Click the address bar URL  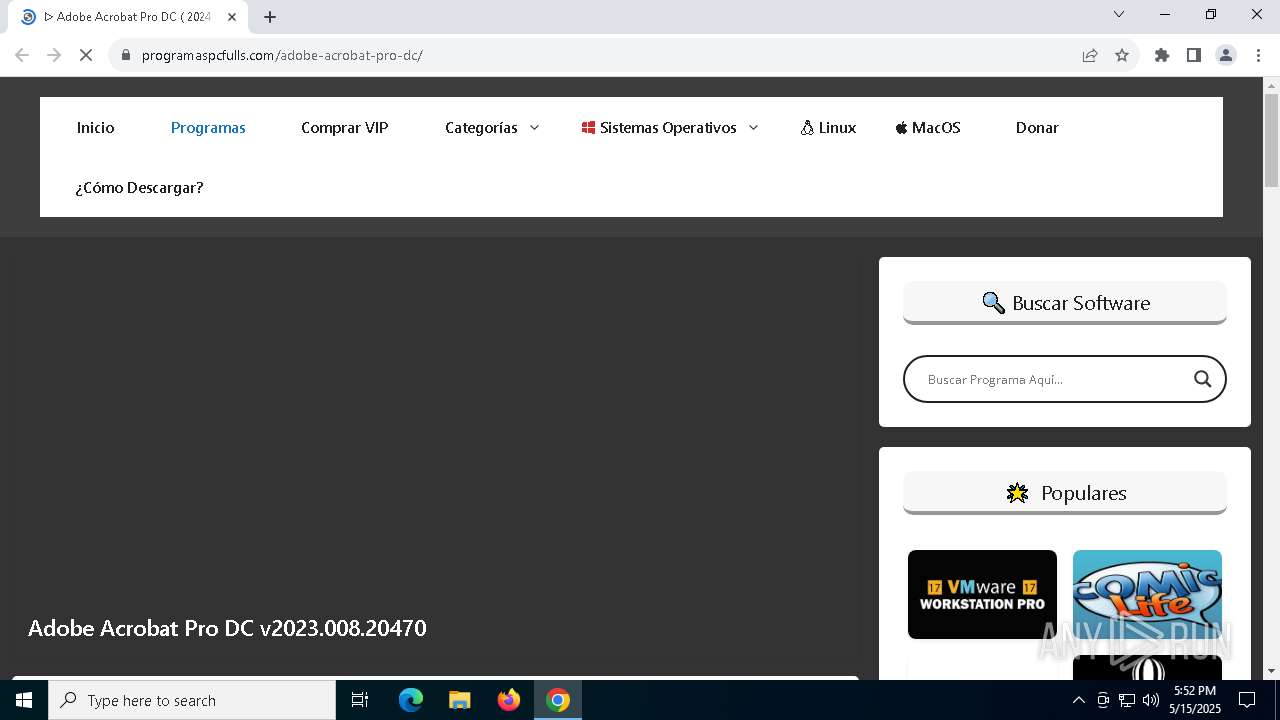coord(282,55)
